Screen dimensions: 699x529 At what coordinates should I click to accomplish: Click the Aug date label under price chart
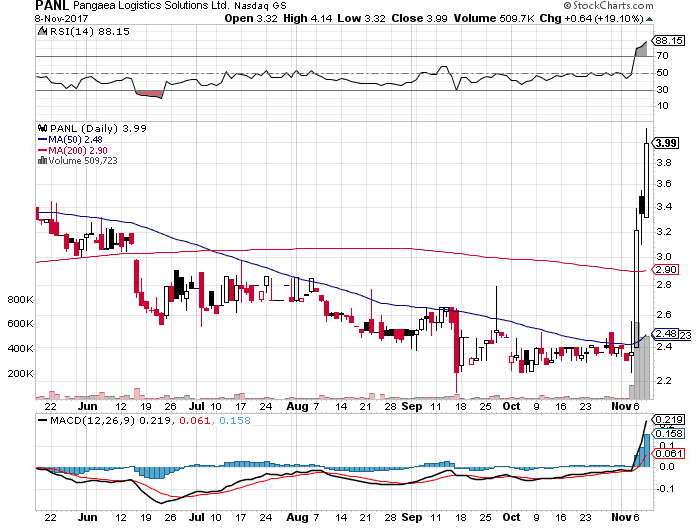(x=297, y=406)
